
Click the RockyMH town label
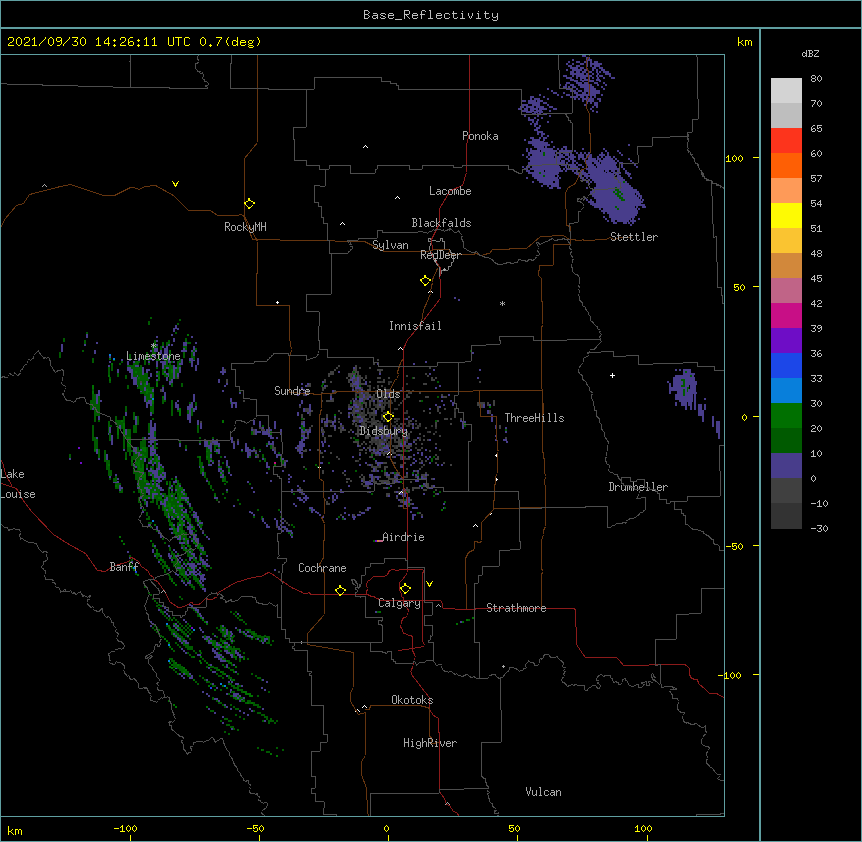pyautogui.click(x=245, y=227)
